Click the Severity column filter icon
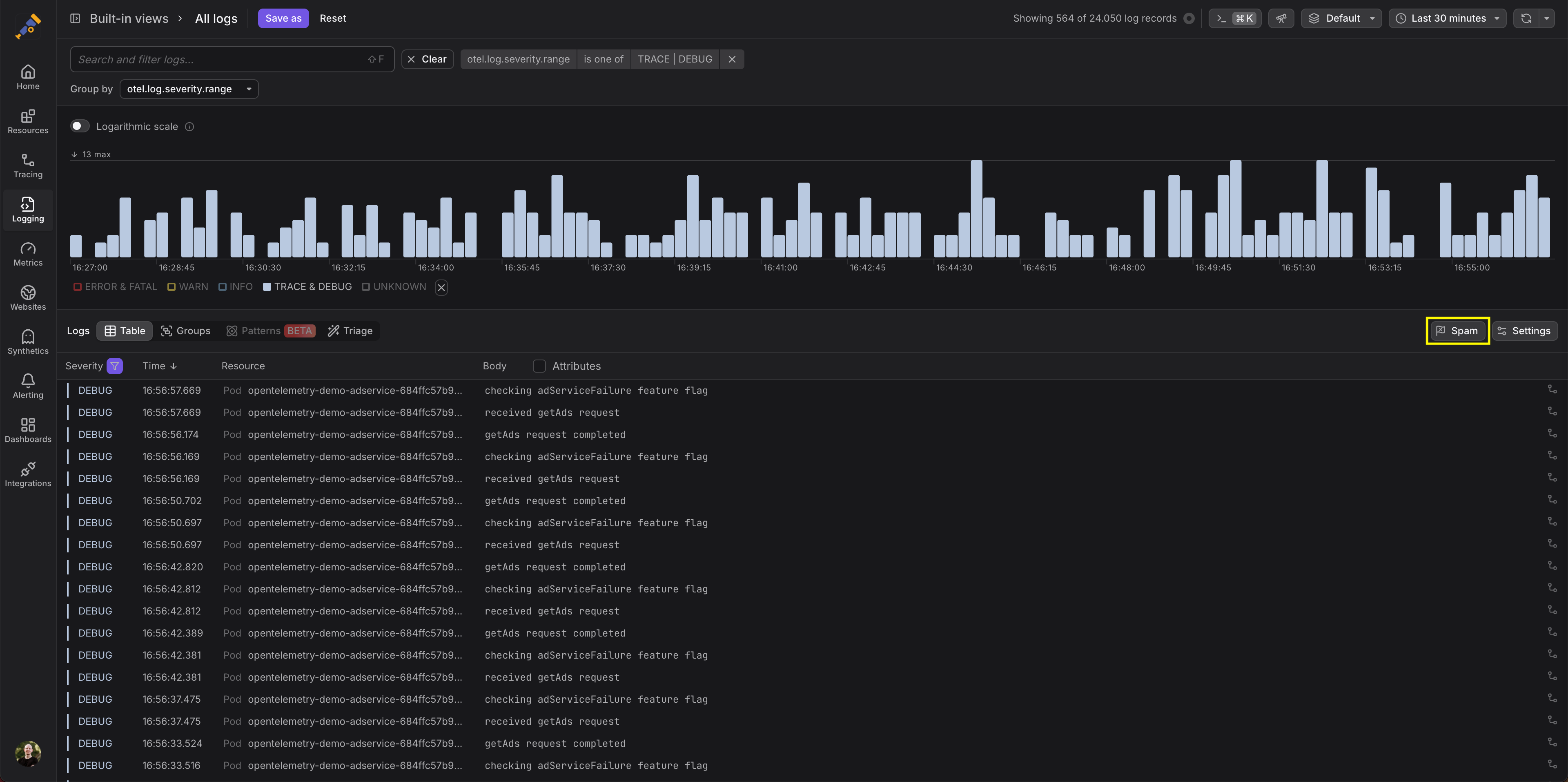The height and width of the screenshot is (782, 1568). pos(114,366)
